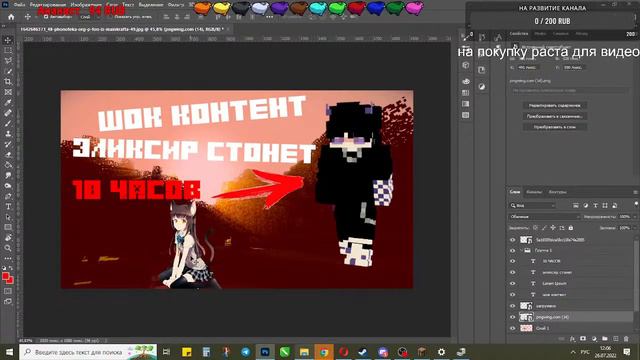This screenshot has width=640, height=360.
Task: Hide the 'Lorem Ipsum' text layer
Action: pyautogui.click(x=513, y=283)
